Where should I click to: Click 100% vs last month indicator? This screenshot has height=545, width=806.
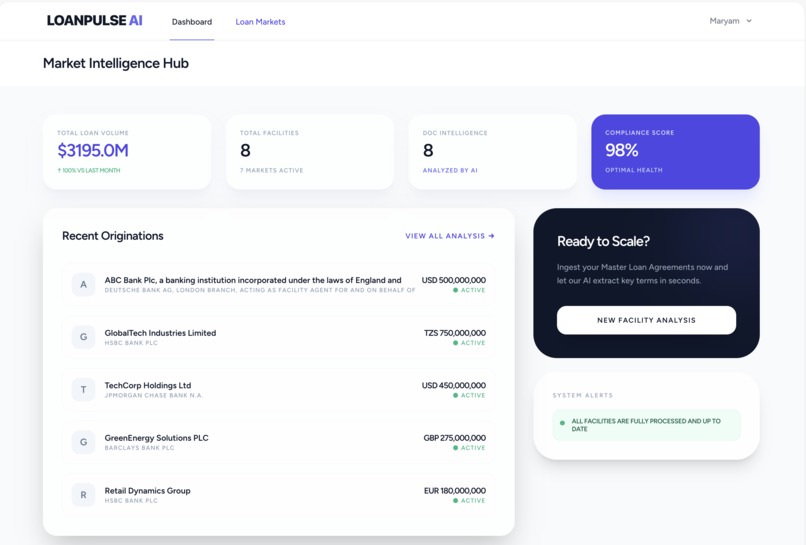(x=89, y=170)
